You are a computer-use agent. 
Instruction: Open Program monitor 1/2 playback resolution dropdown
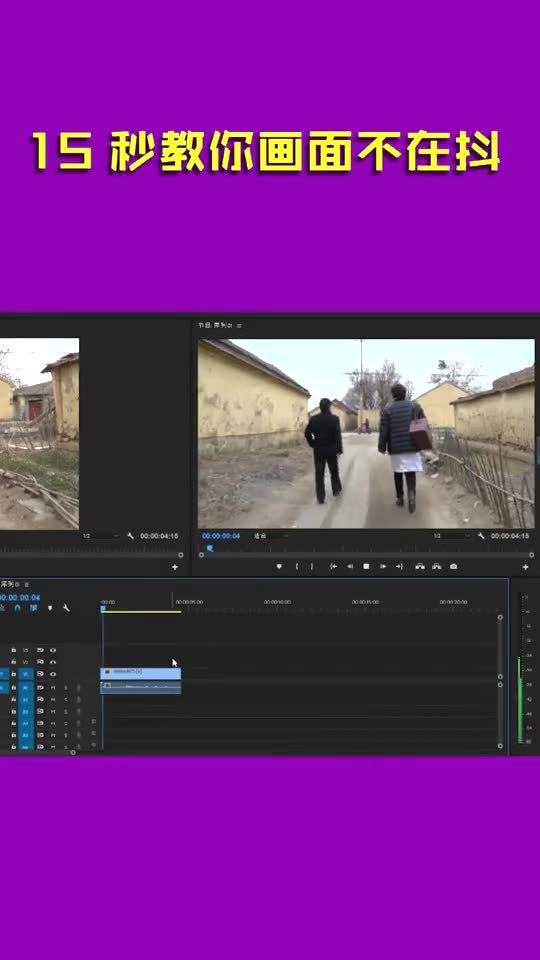click(x=450, y=536)
